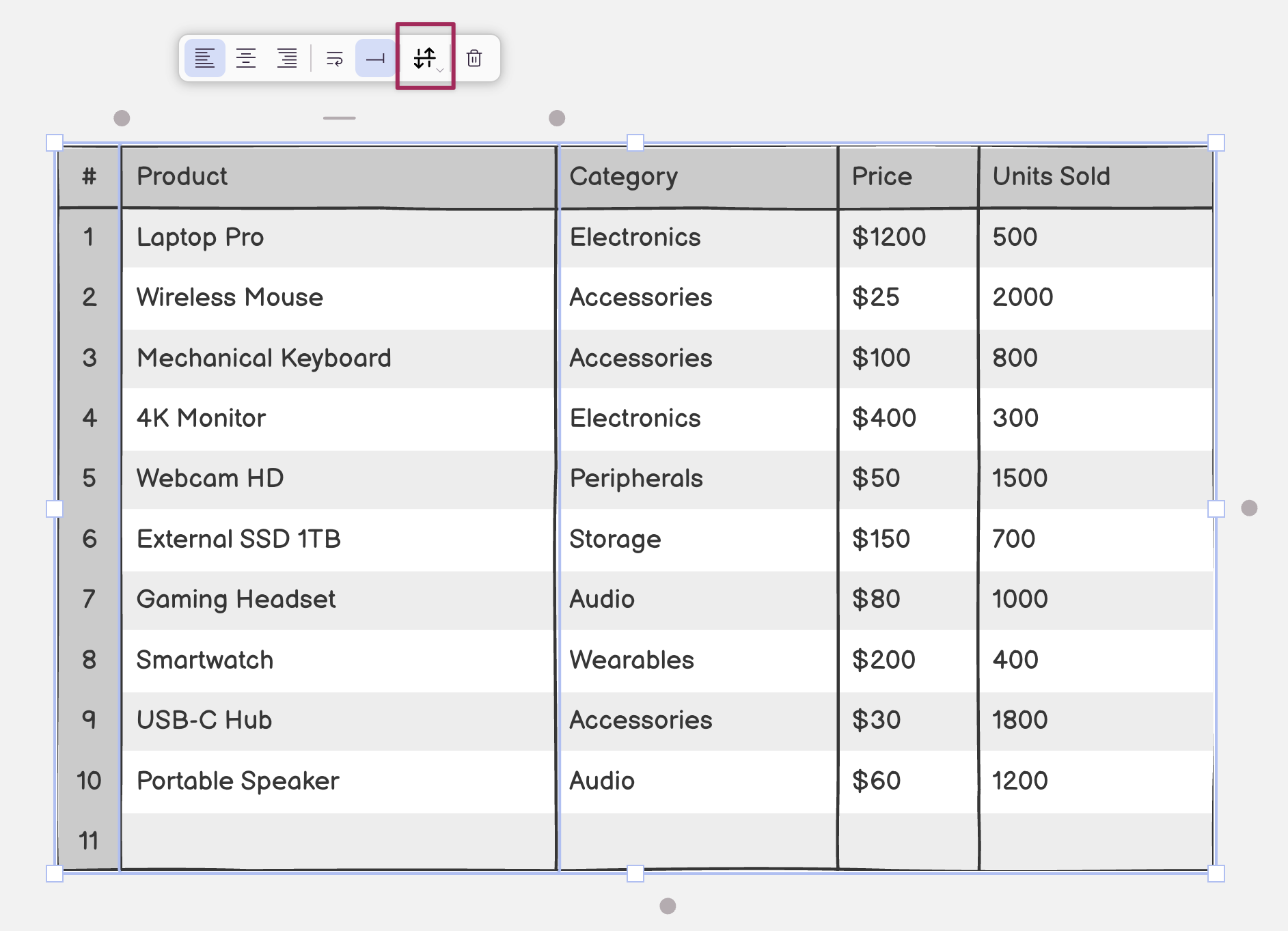The height and width of the screenshot is (931, 1288).
Task: Align column text to the right
Action: coord(287,59)
